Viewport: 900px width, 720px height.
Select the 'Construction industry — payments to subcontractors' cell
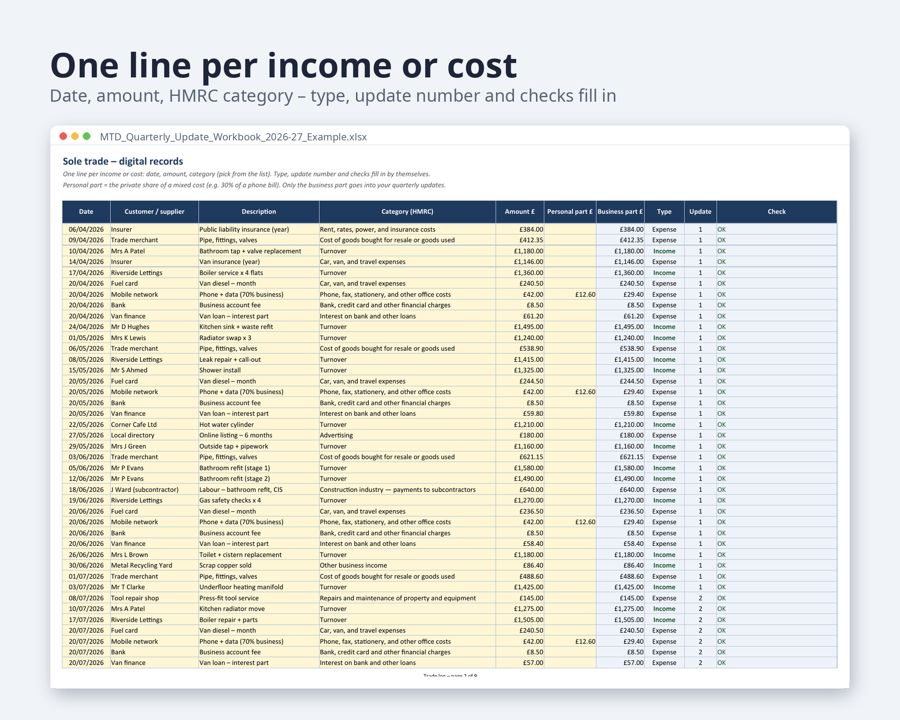click(x=408, y=490)
